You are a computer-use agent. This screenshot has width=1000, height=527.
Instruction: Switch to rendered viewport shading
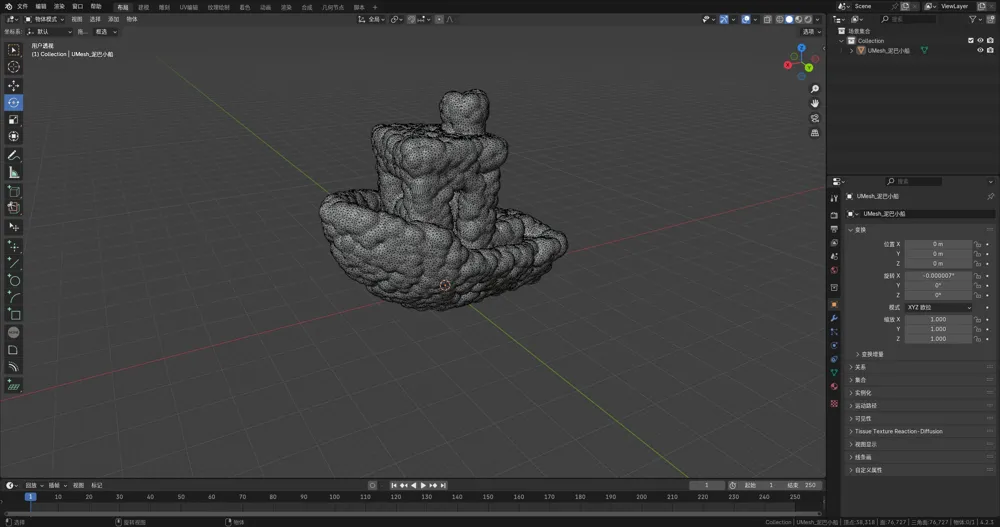[808, 19]
